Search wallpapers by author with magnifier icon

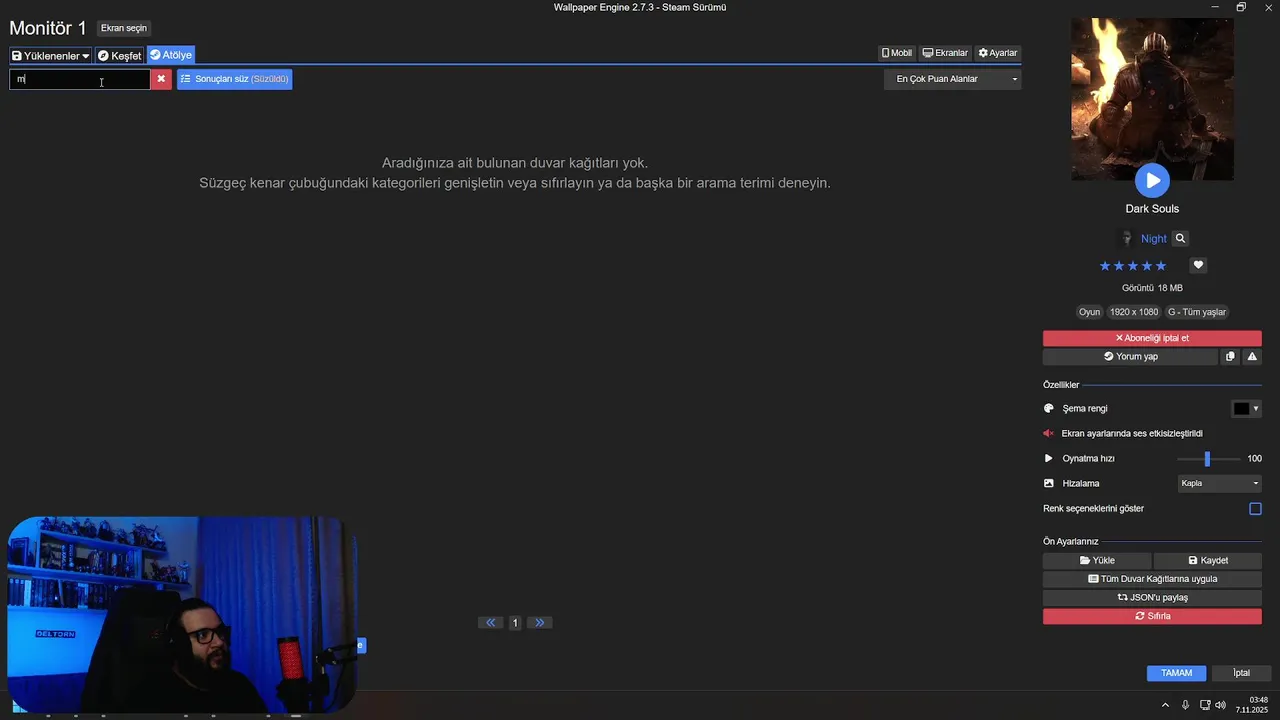(x=1180, y=239)
